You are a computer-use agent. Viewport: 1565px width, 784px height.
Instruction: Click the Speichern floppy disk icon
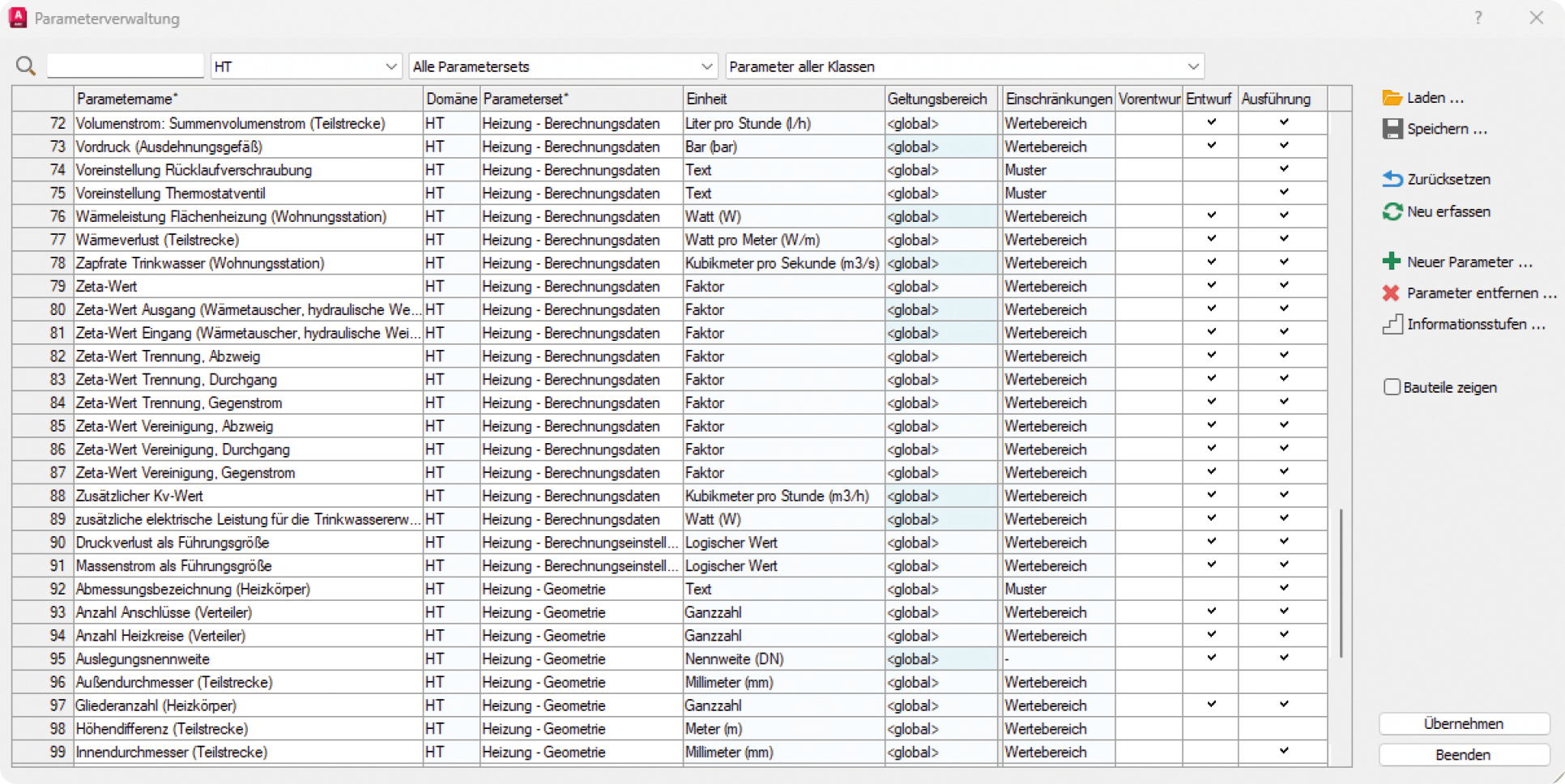point(1392,129)
